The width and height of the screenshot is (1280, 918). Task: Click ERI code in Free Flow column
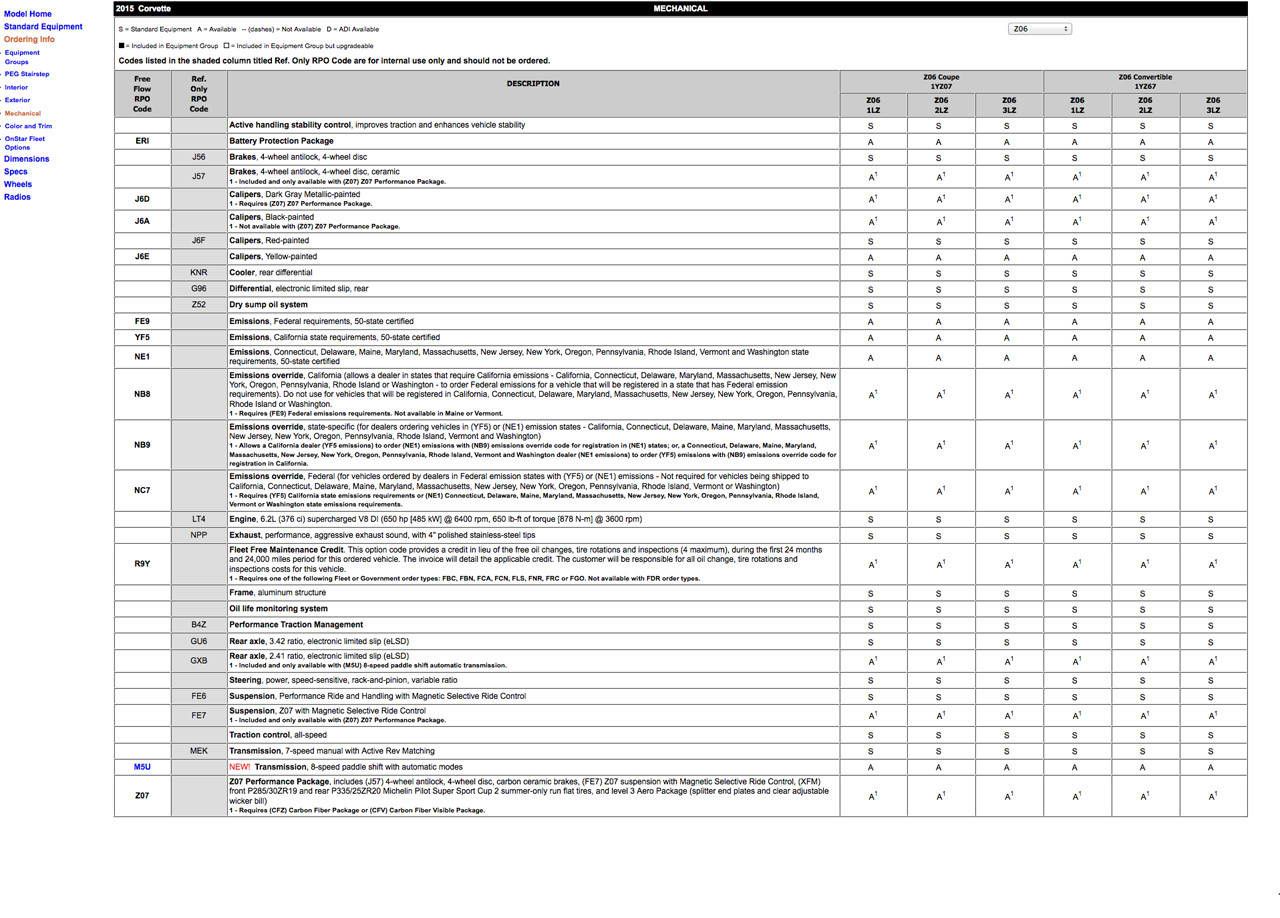[x=142, y=141]
